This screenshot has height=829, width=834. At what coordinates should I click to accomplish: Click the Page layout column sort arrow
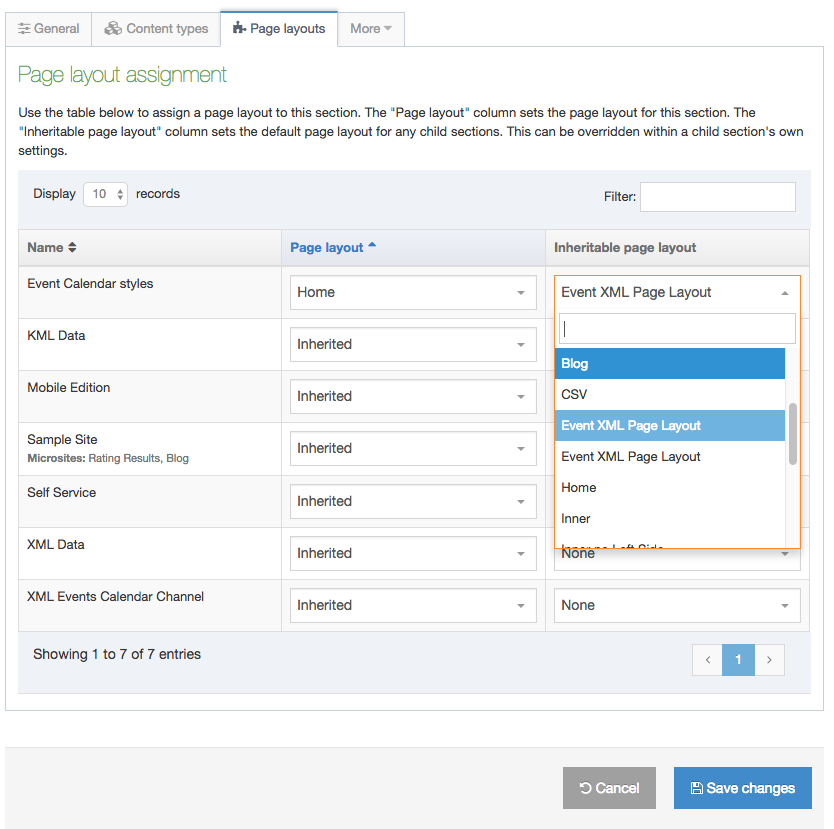tap(372, 246)
